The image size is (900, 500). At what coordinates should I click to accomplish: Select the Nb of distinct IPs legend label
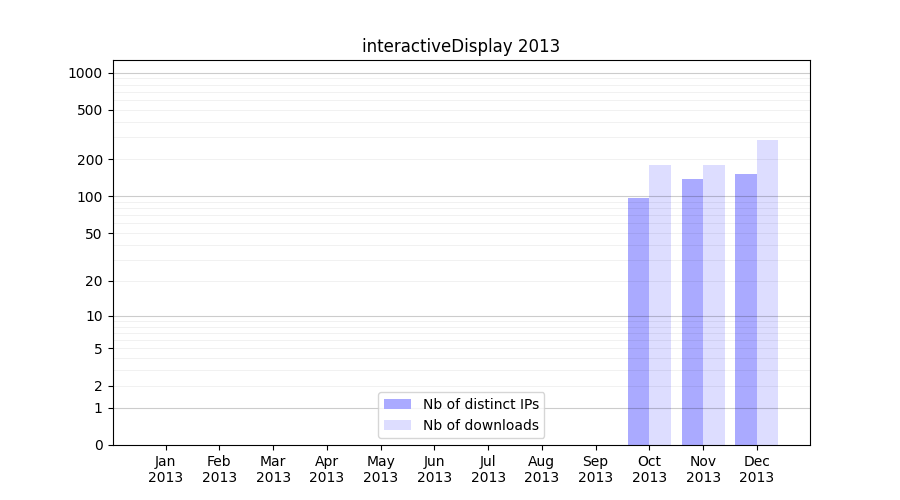click(x=481, y=404)
